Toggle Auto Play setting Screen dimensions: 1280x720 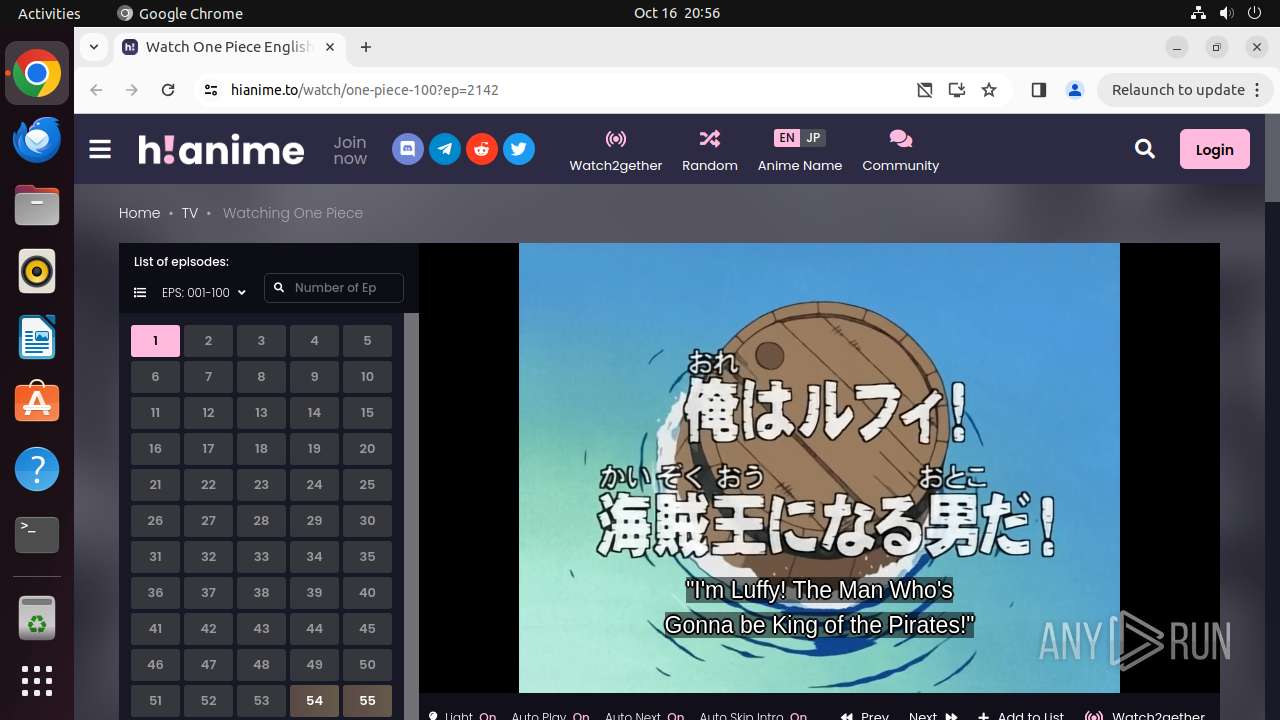coord(550,715)
